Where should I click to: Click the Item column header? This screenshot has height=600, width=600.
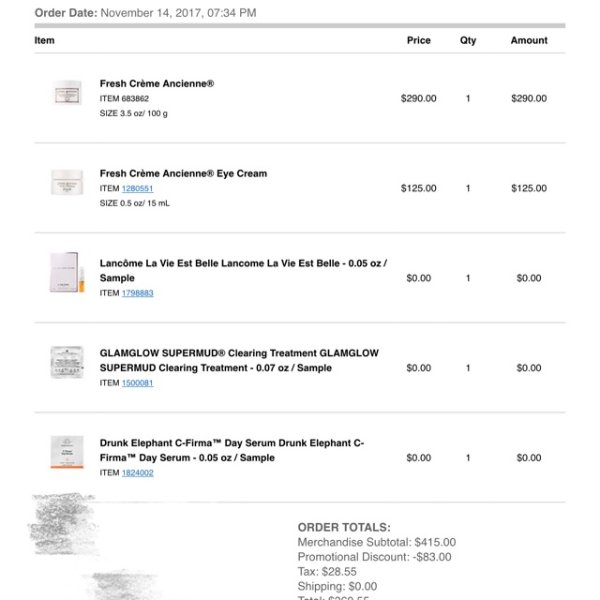pos(44,41)
